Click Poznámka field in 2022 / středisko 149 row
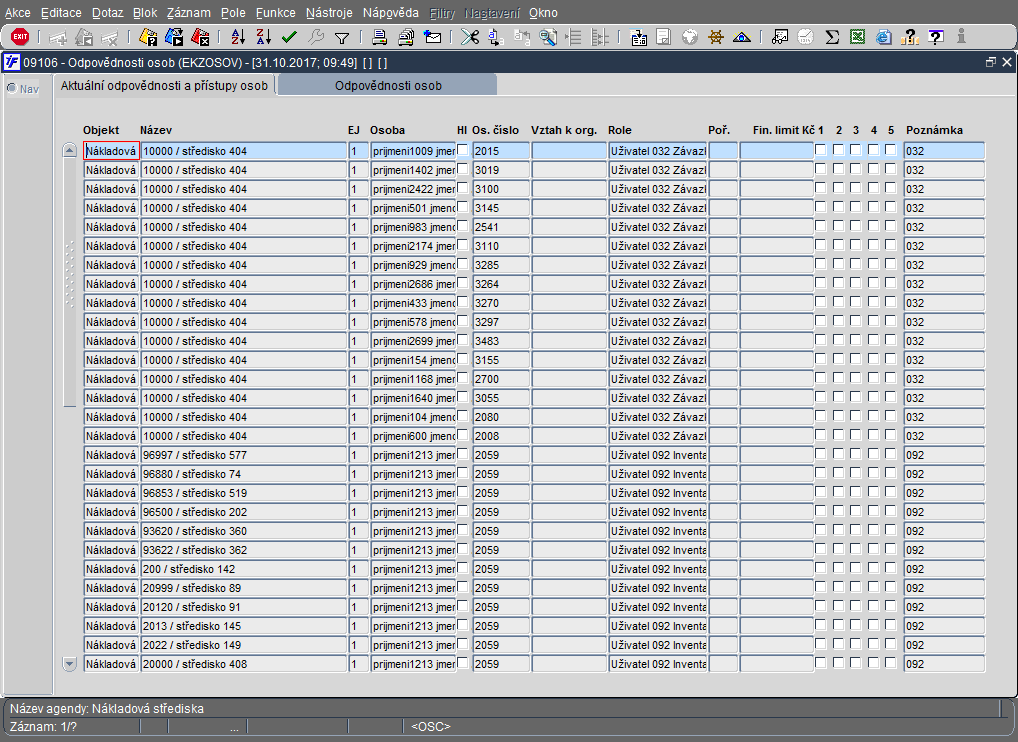The image size is (1018, 742). point(944,645)
